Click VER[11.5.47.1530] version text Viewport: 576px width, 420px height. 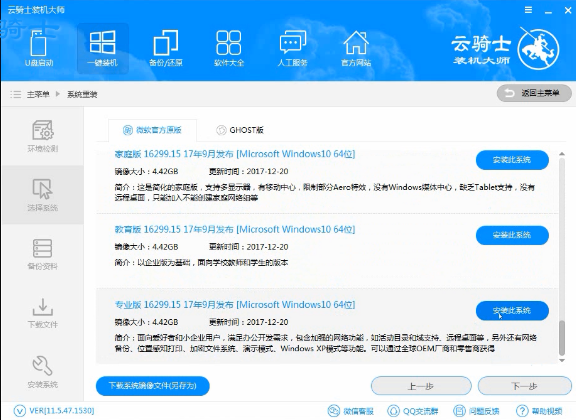pos(62,410)
